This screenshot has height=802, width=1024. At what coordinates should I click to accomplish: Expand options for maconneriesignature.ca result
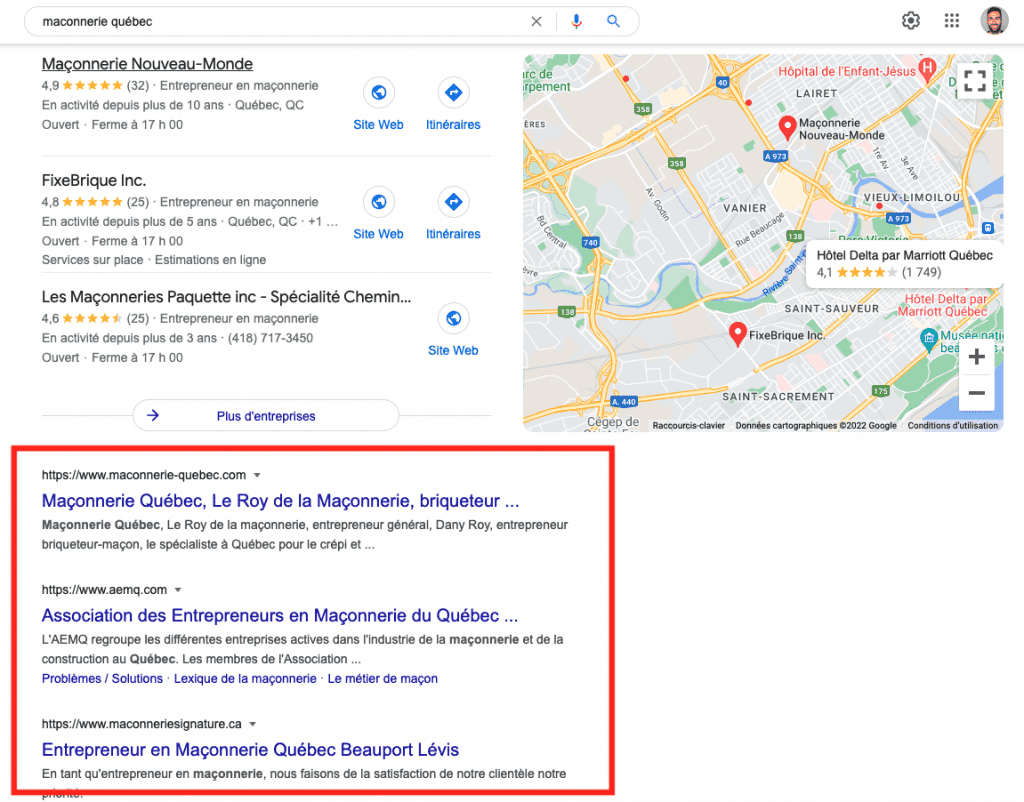click(253, 724)
